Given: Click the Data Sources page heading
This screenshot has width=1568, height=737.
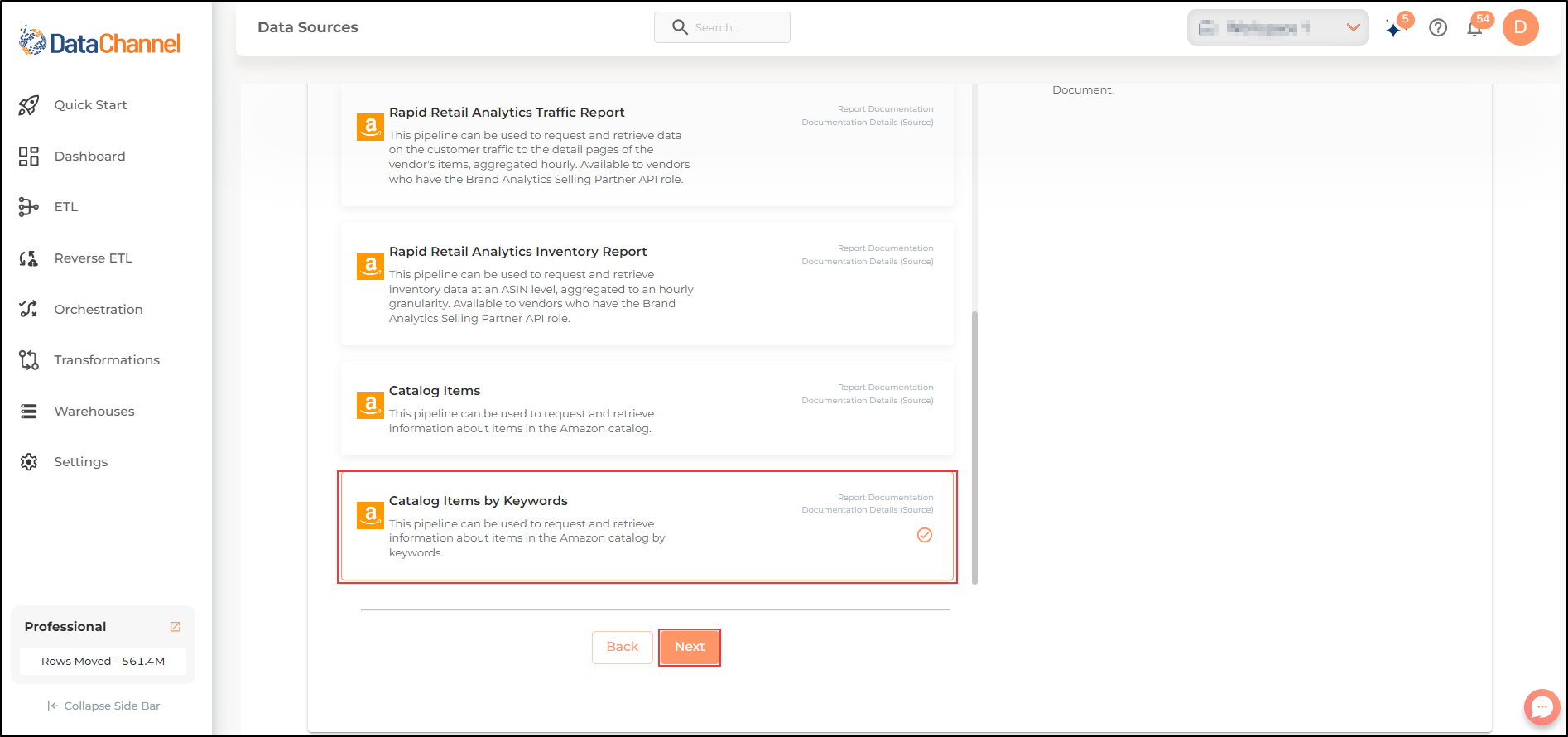Looking at the screenshot, I should tap(308, 27).
